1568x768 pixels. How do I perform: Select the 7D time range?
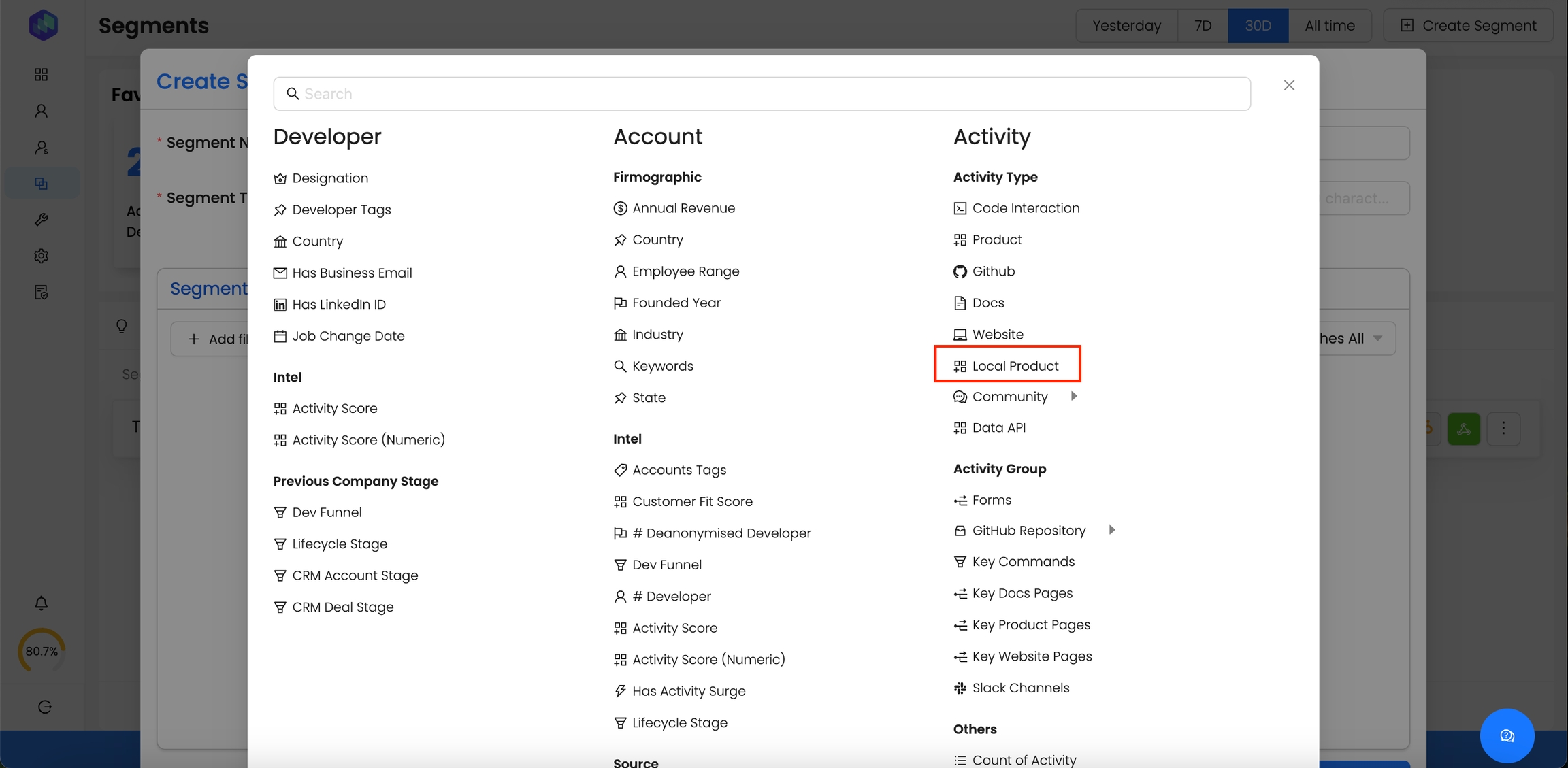[x=1203, y=26]
